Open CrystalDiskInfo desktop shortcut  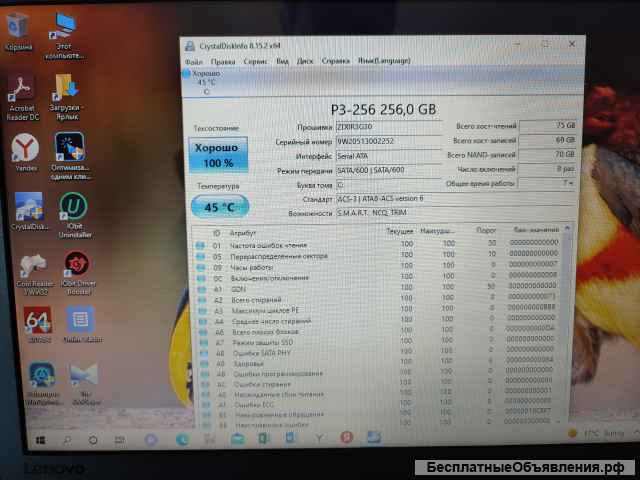pos(29,208)
